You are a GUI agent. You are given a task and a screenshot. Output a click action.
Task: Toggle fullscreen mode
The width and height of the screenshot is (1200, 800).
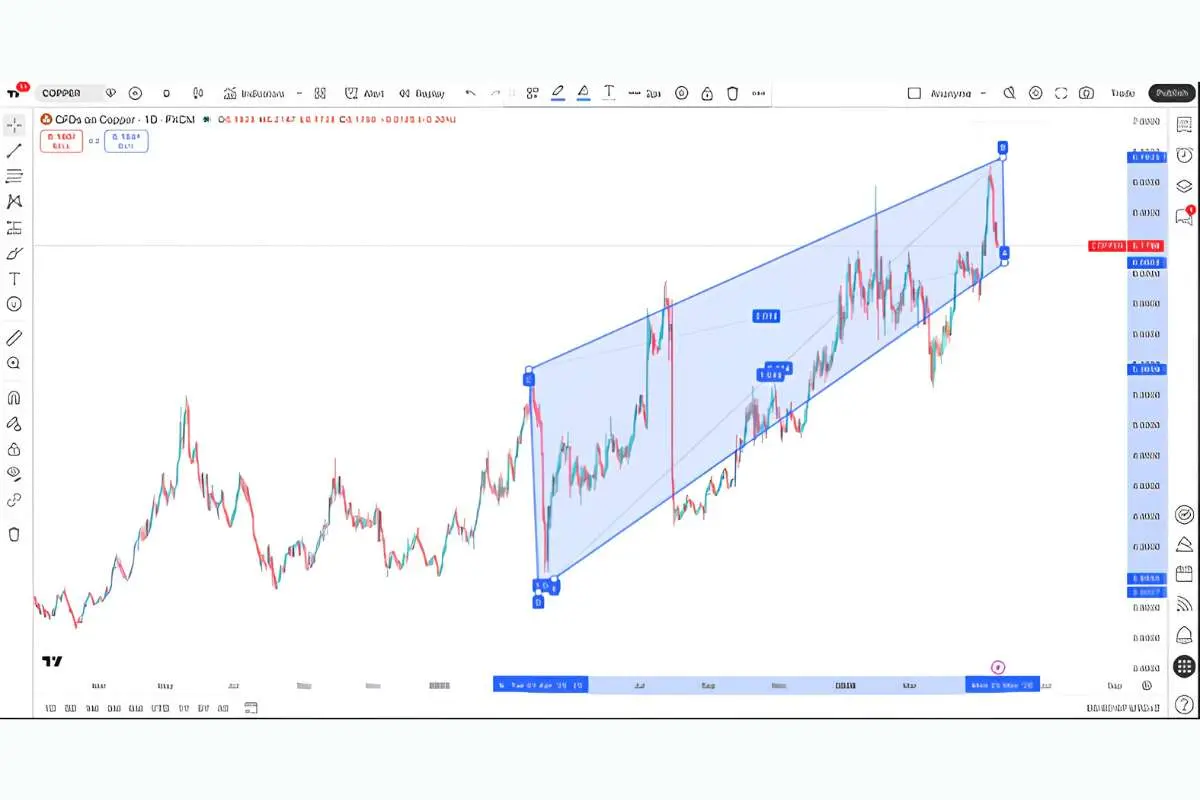1061,93
